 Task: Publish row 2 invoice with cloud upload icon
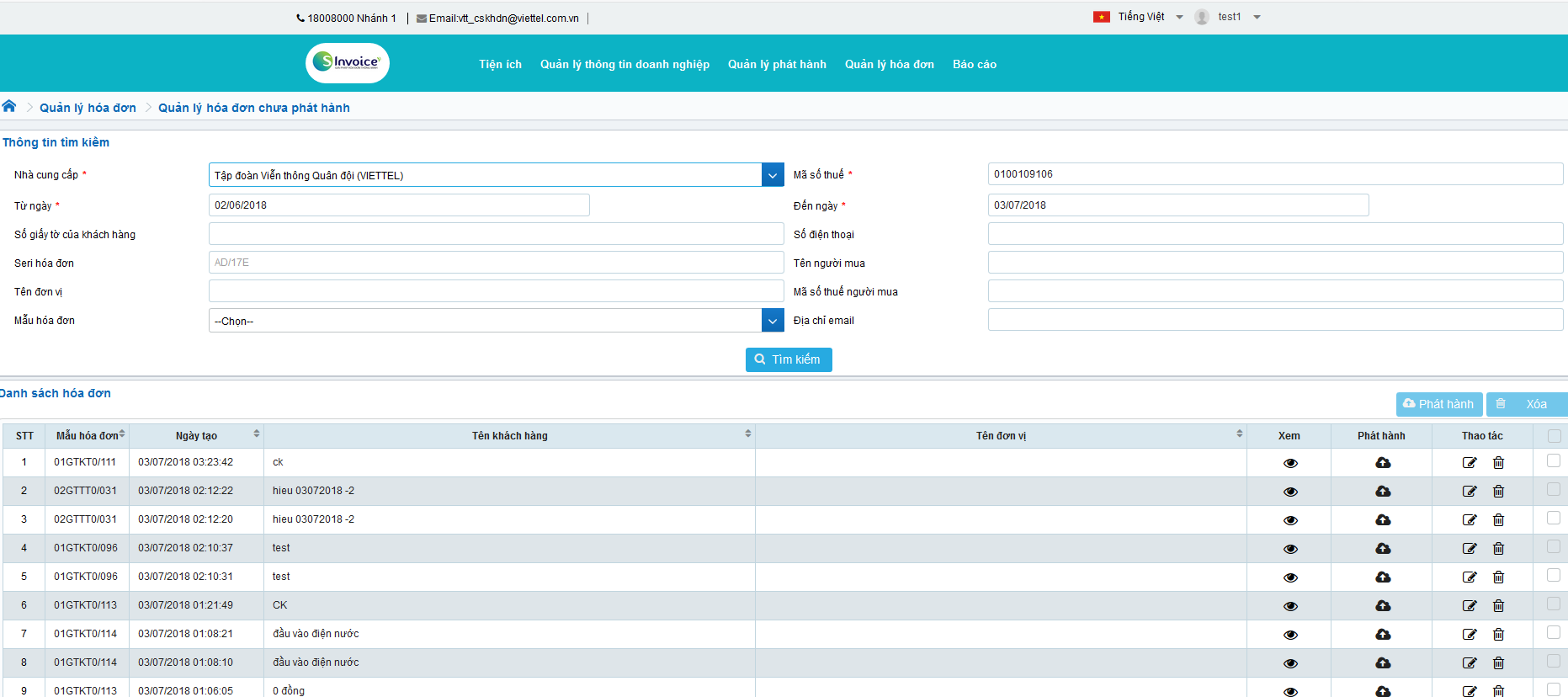tap(1382, 492)
